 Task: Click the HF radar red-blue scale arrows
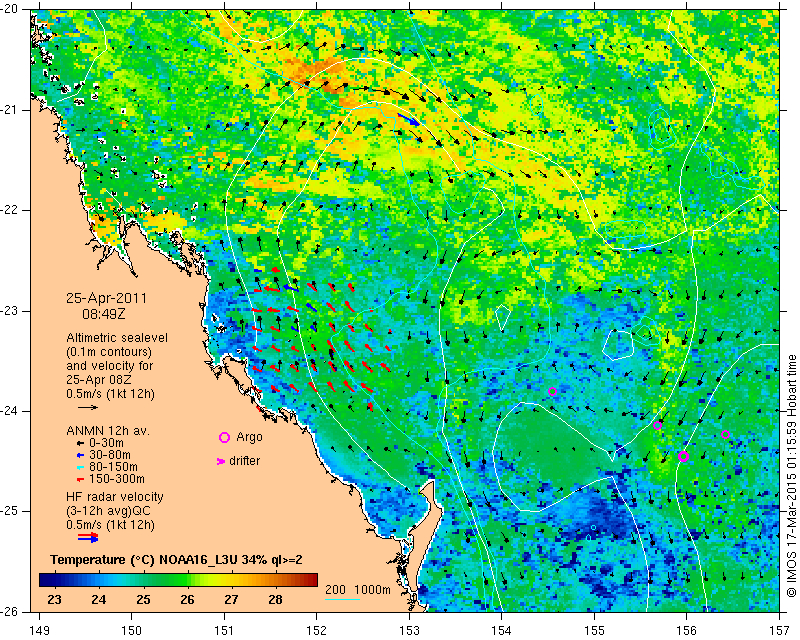coord(88,537)
